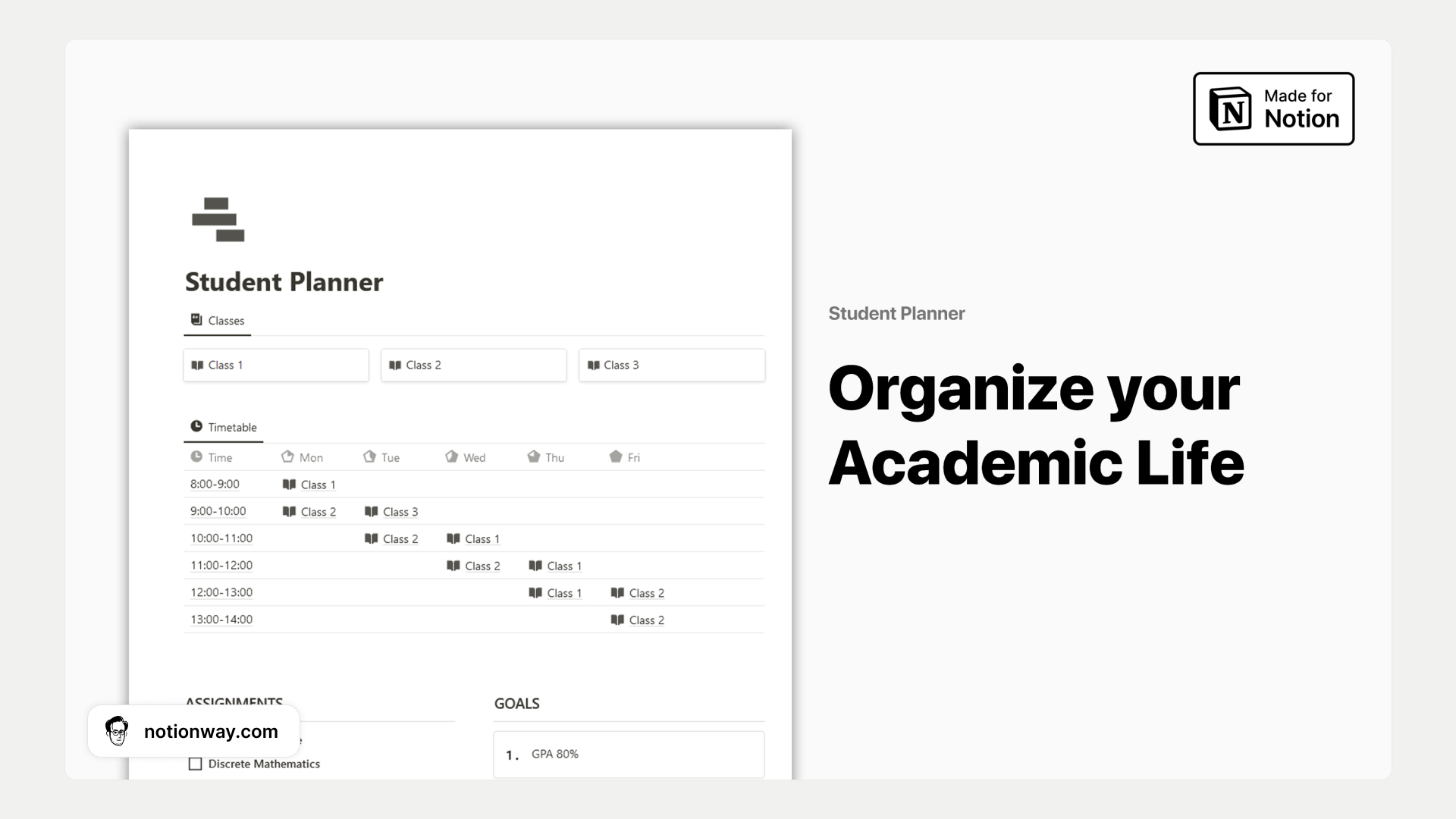Open the Classes tab
1456x819 pixels.
coord(218,321)
